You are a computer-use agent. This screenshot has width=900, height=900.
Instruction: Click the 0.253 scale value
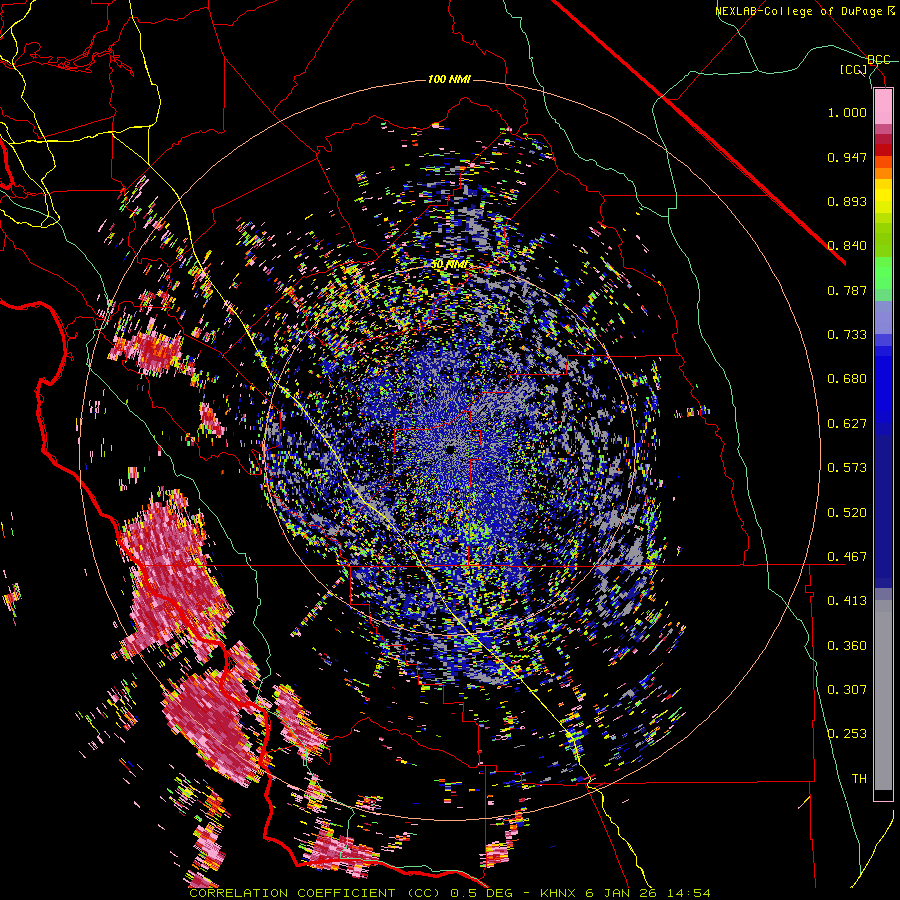point(847,734)
